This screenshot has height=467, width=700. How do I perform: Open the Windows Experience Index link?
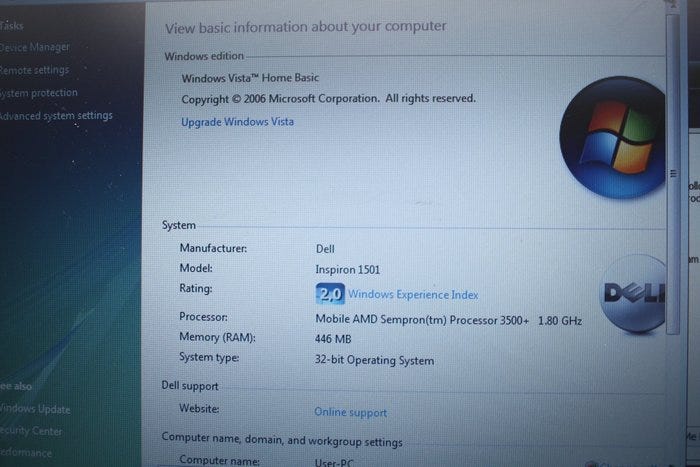coord(413,295)
